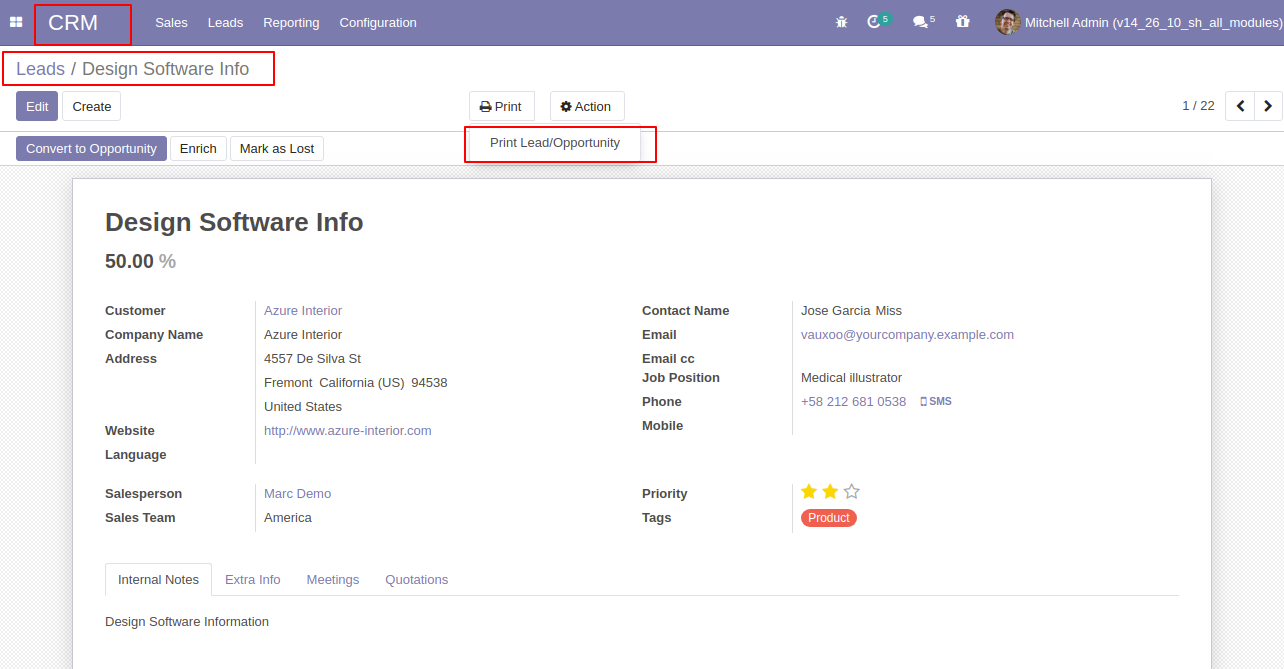
Task: Click the Medical illustrator job position
Action: pos(851,378)
